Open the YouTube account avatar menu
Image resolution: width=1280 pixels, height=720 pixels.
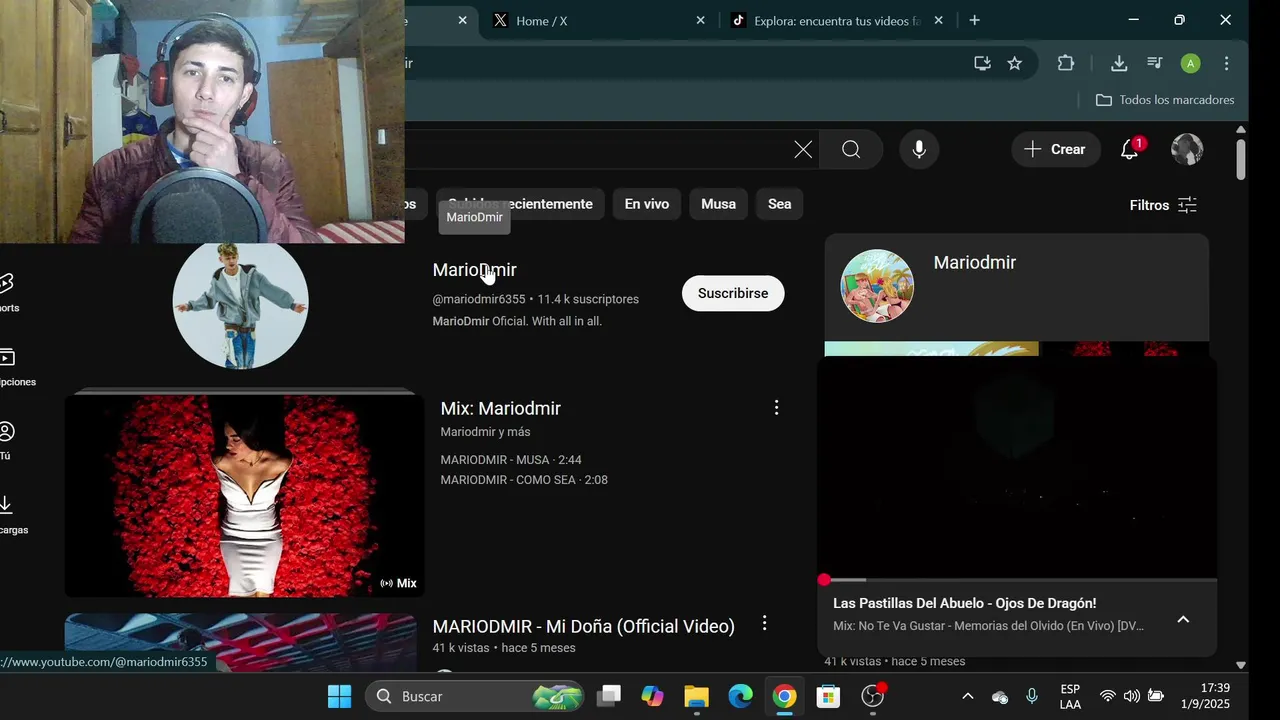click(x=1187, y=150)
